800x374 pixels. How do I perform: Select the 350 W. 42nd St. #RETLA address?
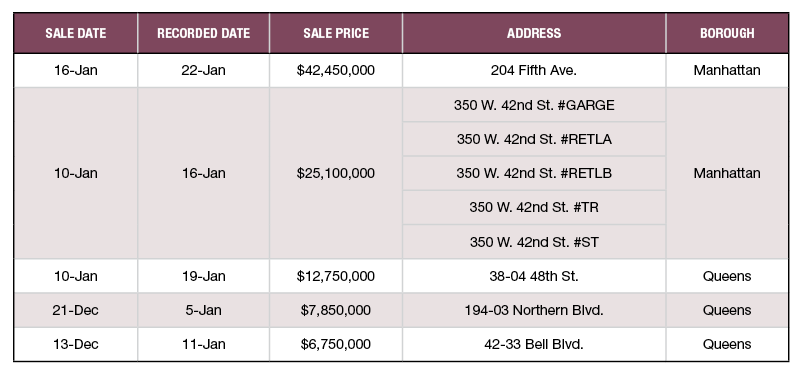[534, 139]
